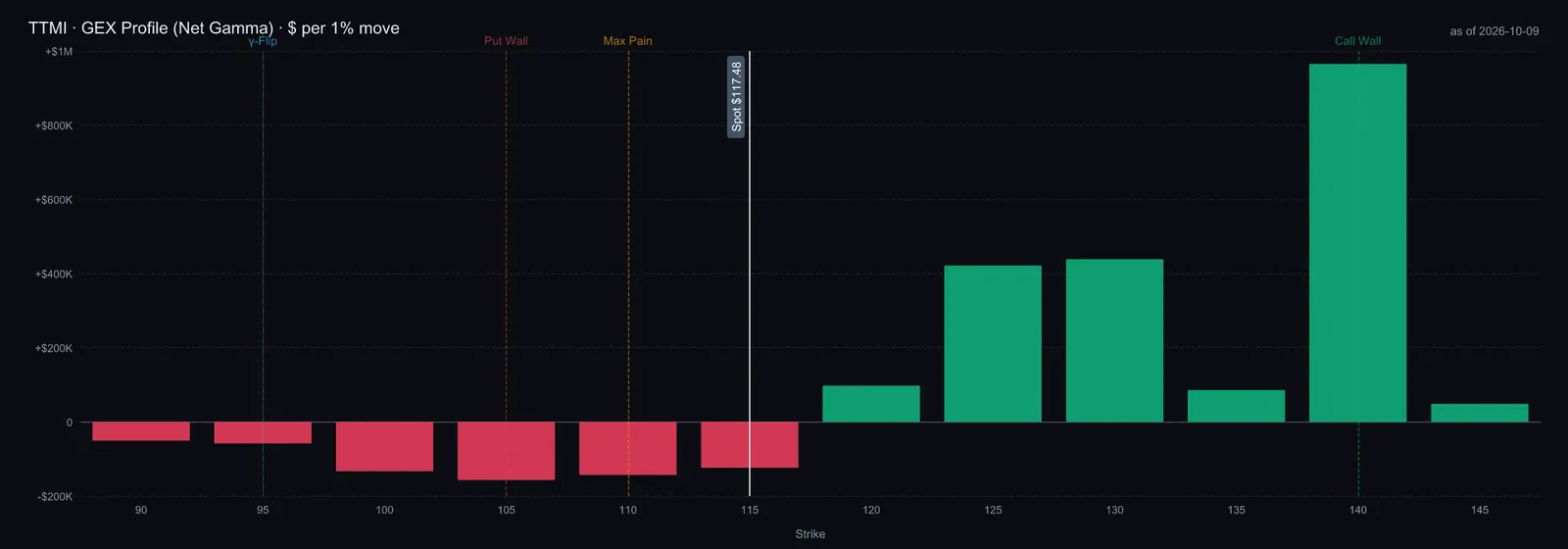This screenshot has width=1568, height=549.
Task: Click the Put Wall marker label
Action: pos(506,41)
